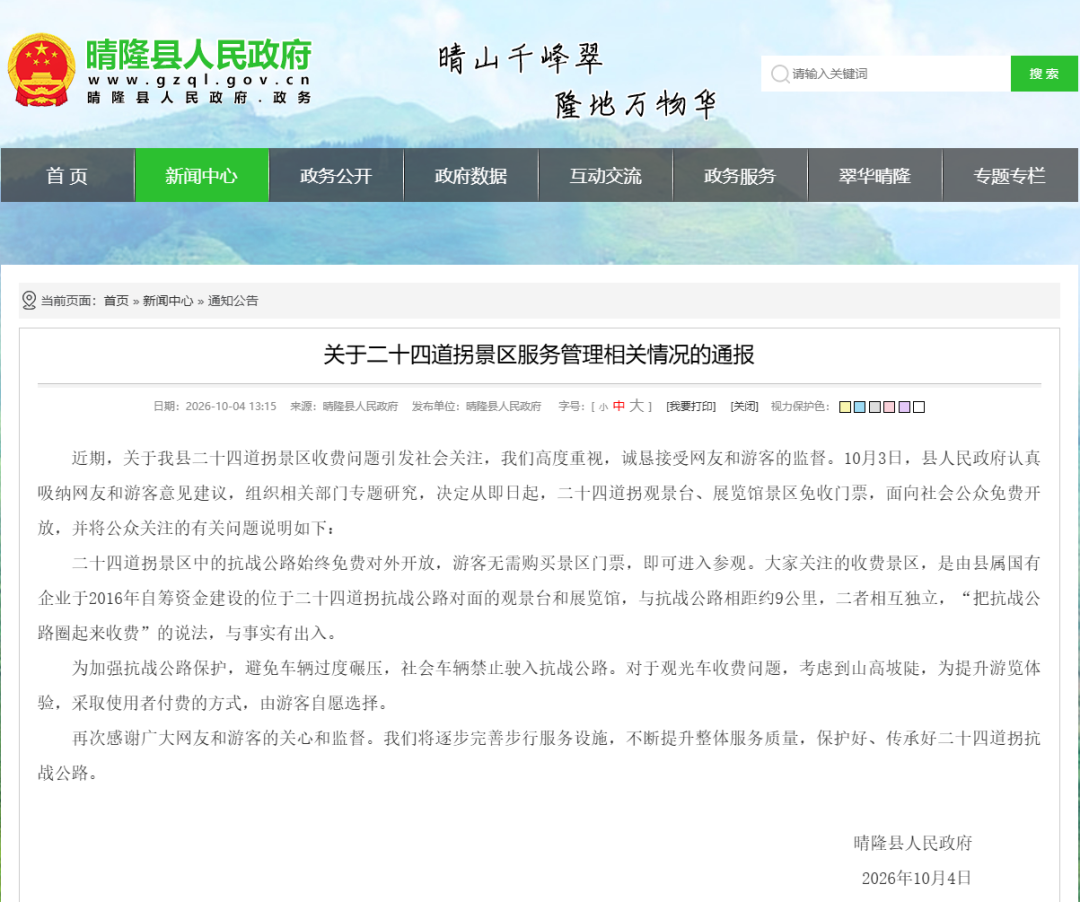Viewport: 1080px width, 902px height.
Task: Click the signature 晴隆县人民政府 at article bottom
Action: click(x=913, y=843)
